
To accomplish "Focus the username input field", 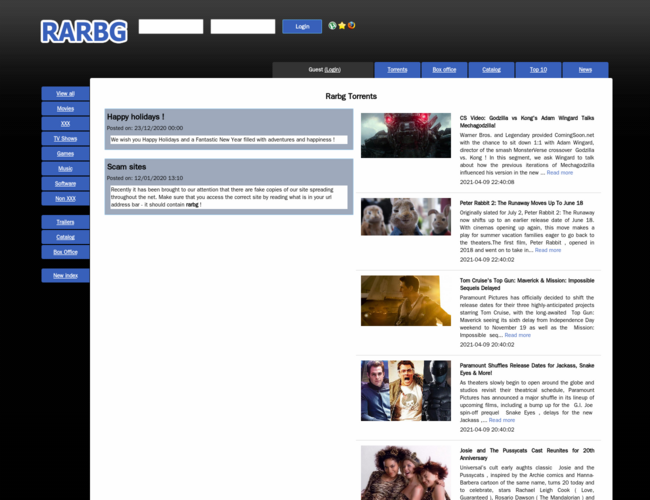I will pyautogui.click(x=171, y=27).
